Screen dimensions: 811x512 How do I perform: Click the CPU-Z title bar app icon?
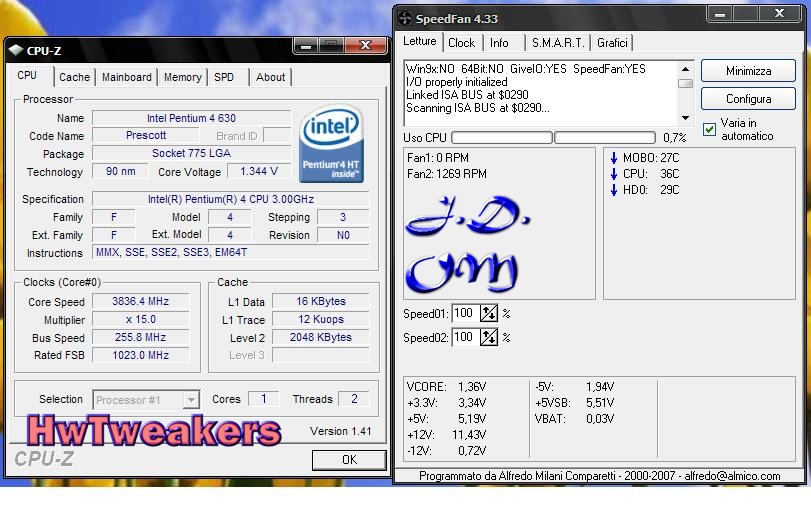click(15, 50)
